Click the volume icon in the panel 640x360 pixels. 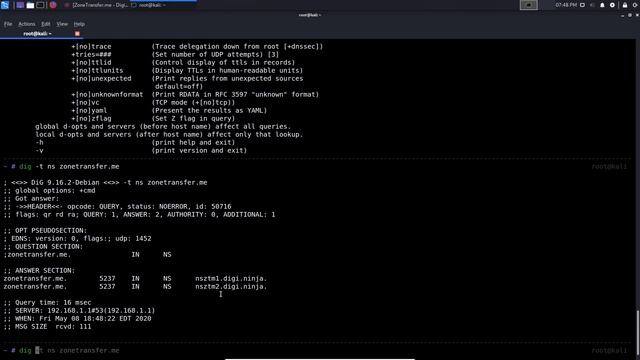click(593, 5)
